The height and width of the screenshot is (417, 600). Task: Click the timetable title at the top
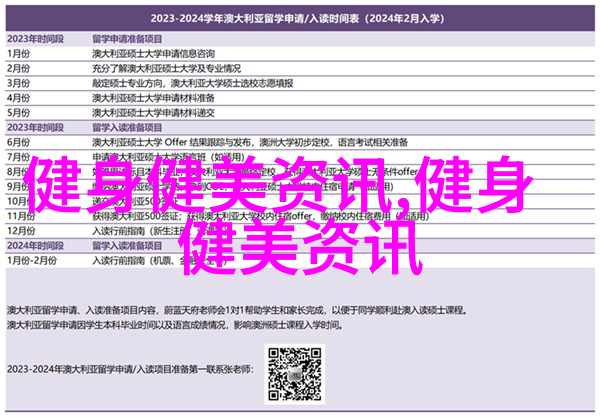299,17
